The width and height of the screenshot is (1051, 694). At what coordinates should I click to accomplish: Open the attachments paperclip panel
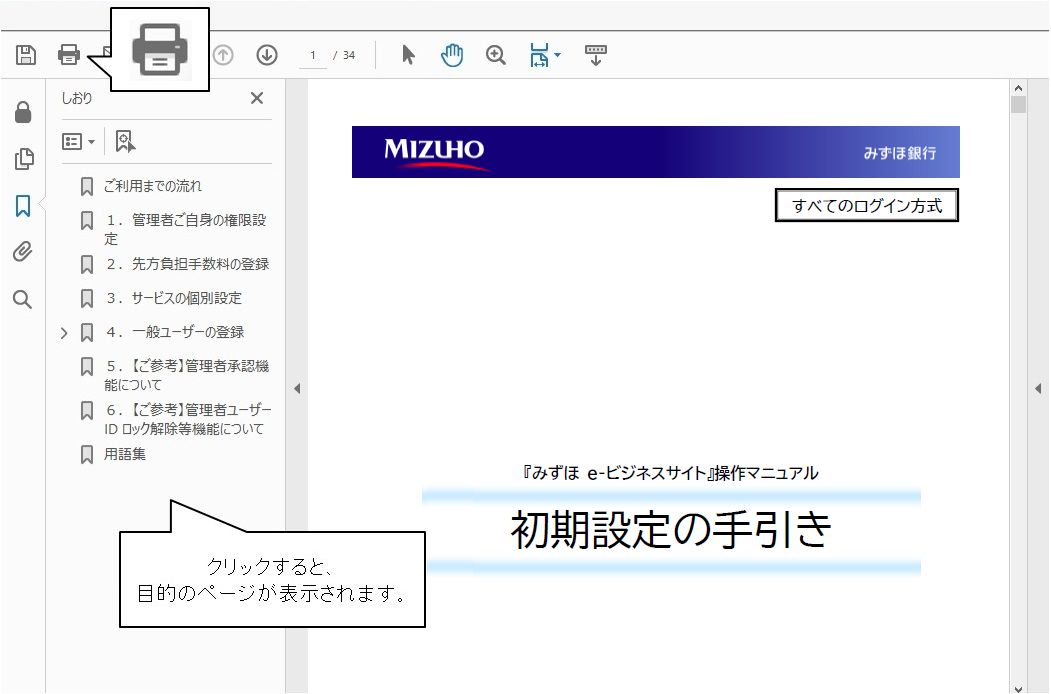click(x=22, y=252)
